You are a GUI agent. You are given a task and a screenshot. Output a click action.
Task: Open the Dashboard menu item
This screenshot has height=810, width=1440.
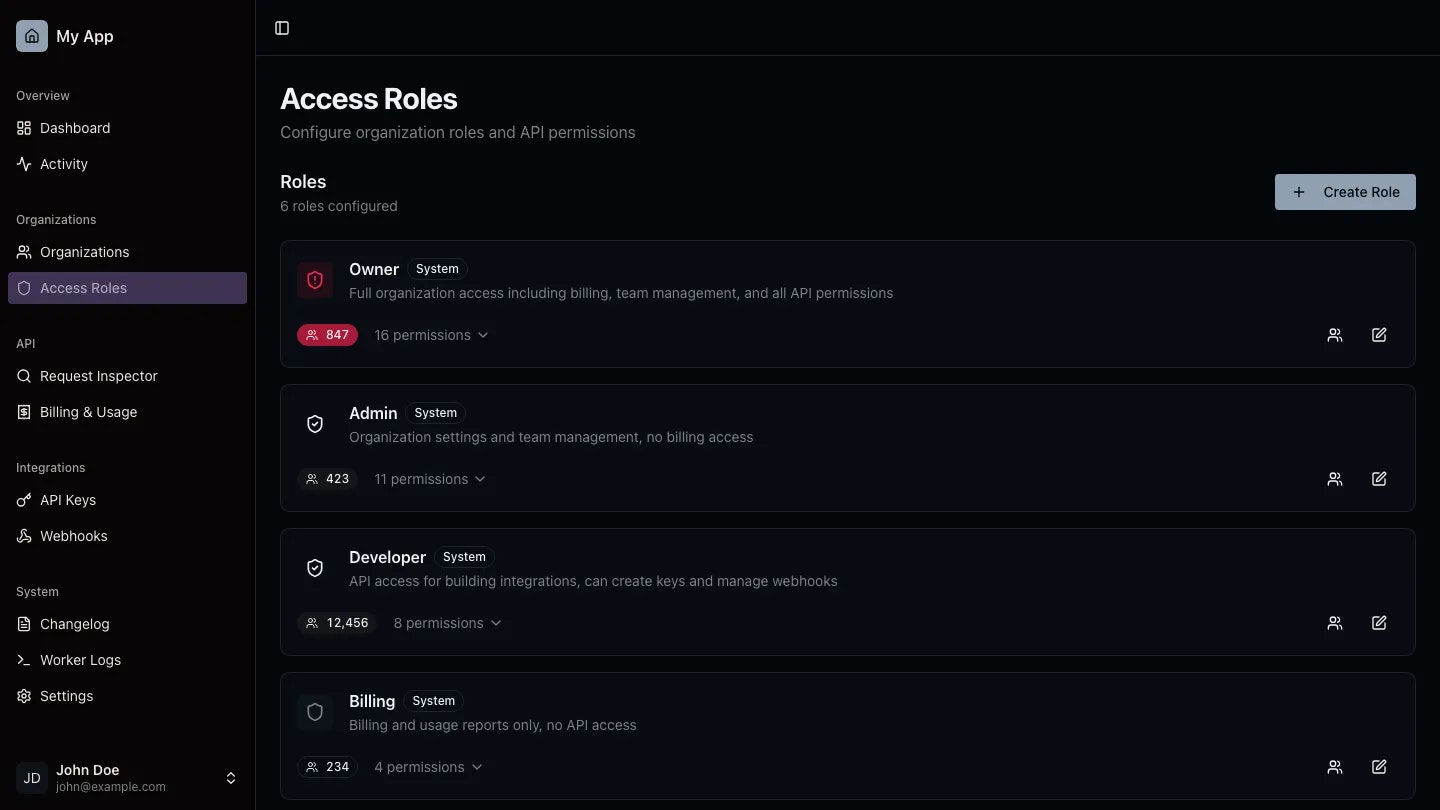click(74, 128)
